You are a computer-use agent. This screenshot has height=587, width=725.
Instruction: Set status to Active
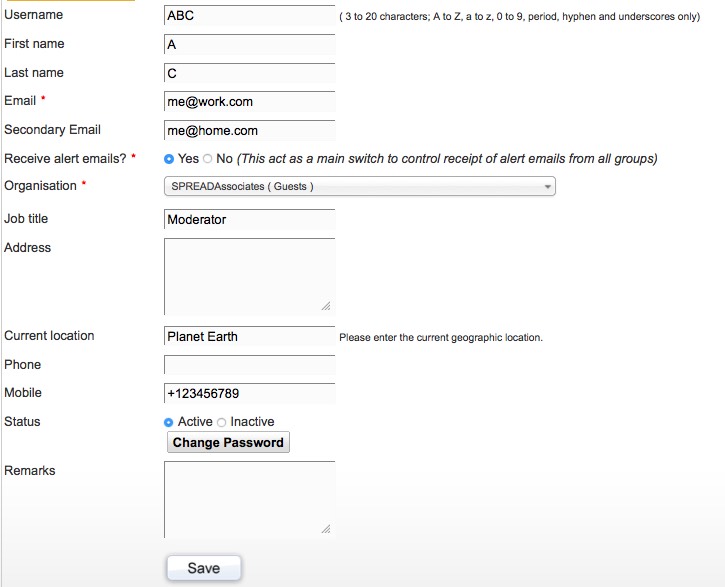coord(169,422)
